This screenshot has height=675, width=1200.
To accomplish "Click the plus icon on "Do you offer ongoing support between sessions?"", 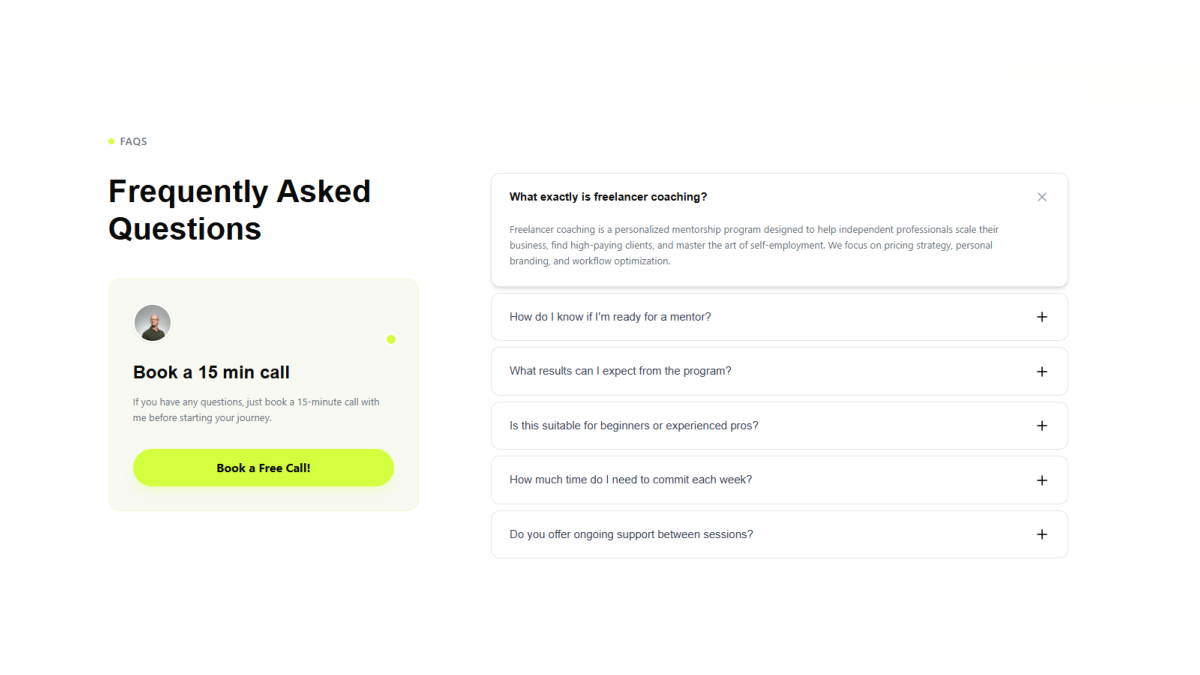I will point(1041,534).
